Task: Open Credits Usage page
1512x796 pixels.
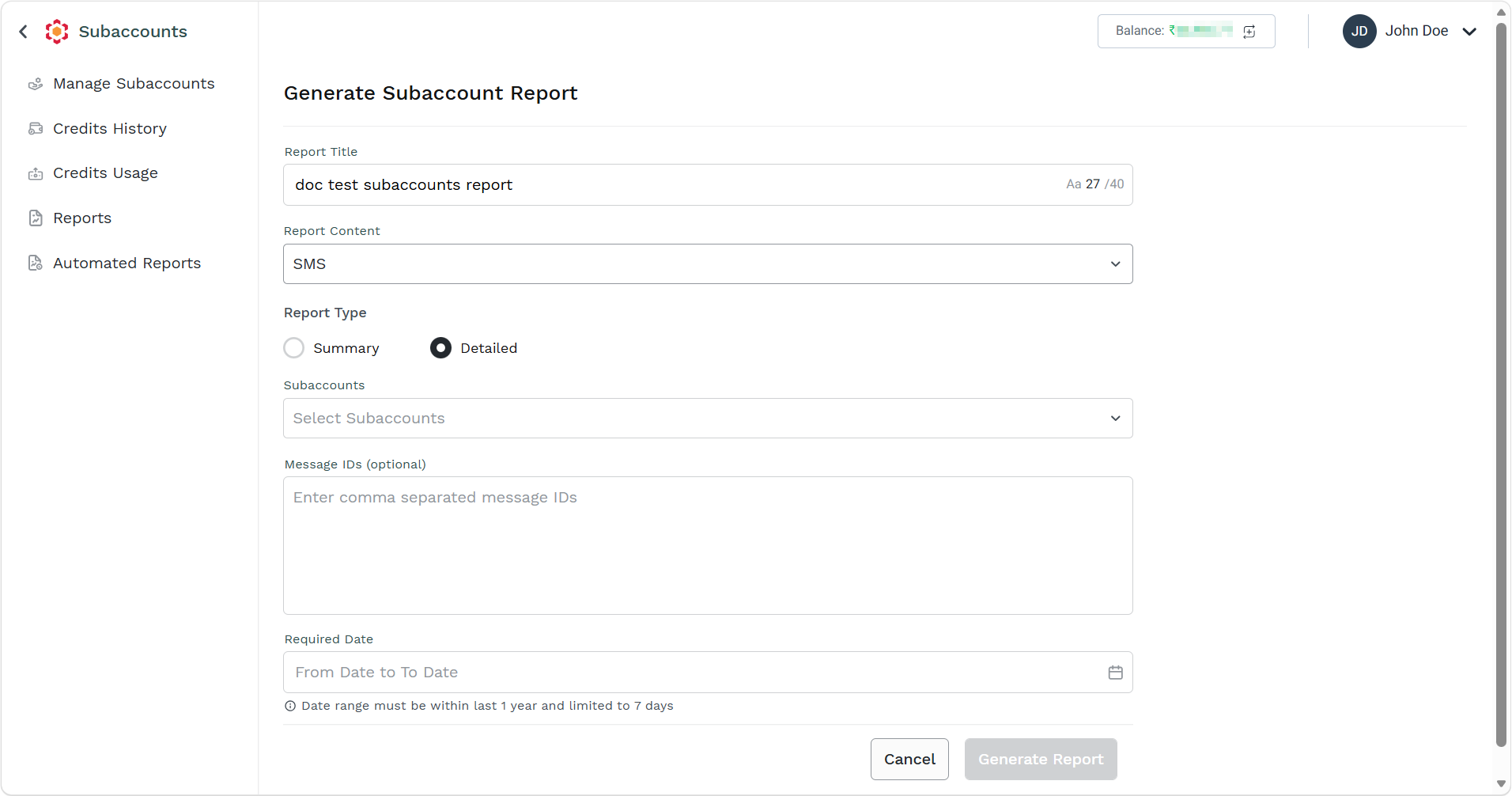Action: (105, 173)
